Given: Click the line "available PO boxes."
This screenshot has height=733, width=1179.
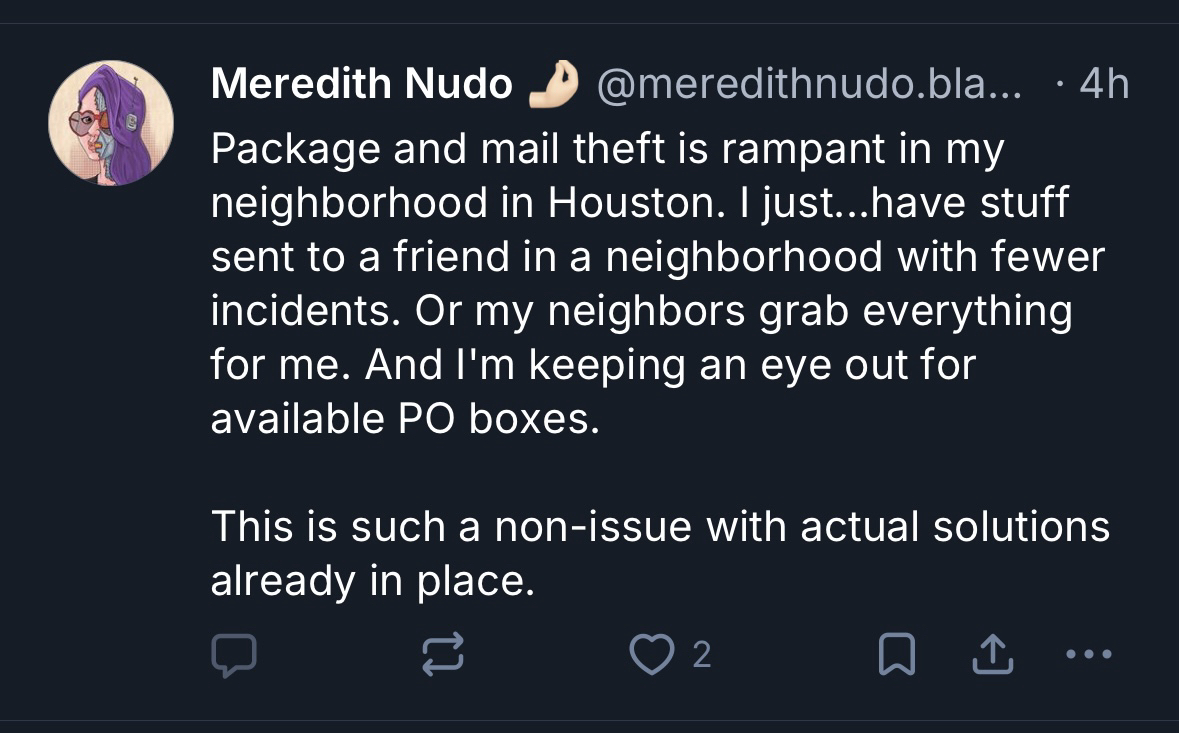Looking at the screenshot, I should coord(405,419).
